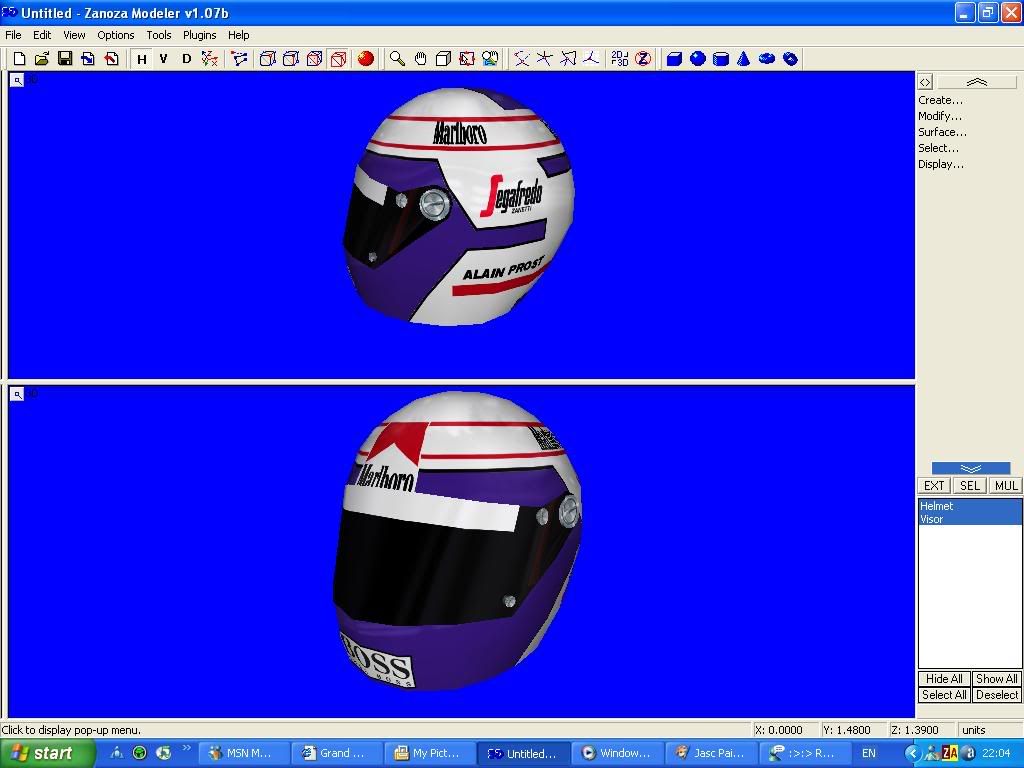Create a Sphere primitive
The width and height of the screenshot is (1024, 768).
point(699,59)
